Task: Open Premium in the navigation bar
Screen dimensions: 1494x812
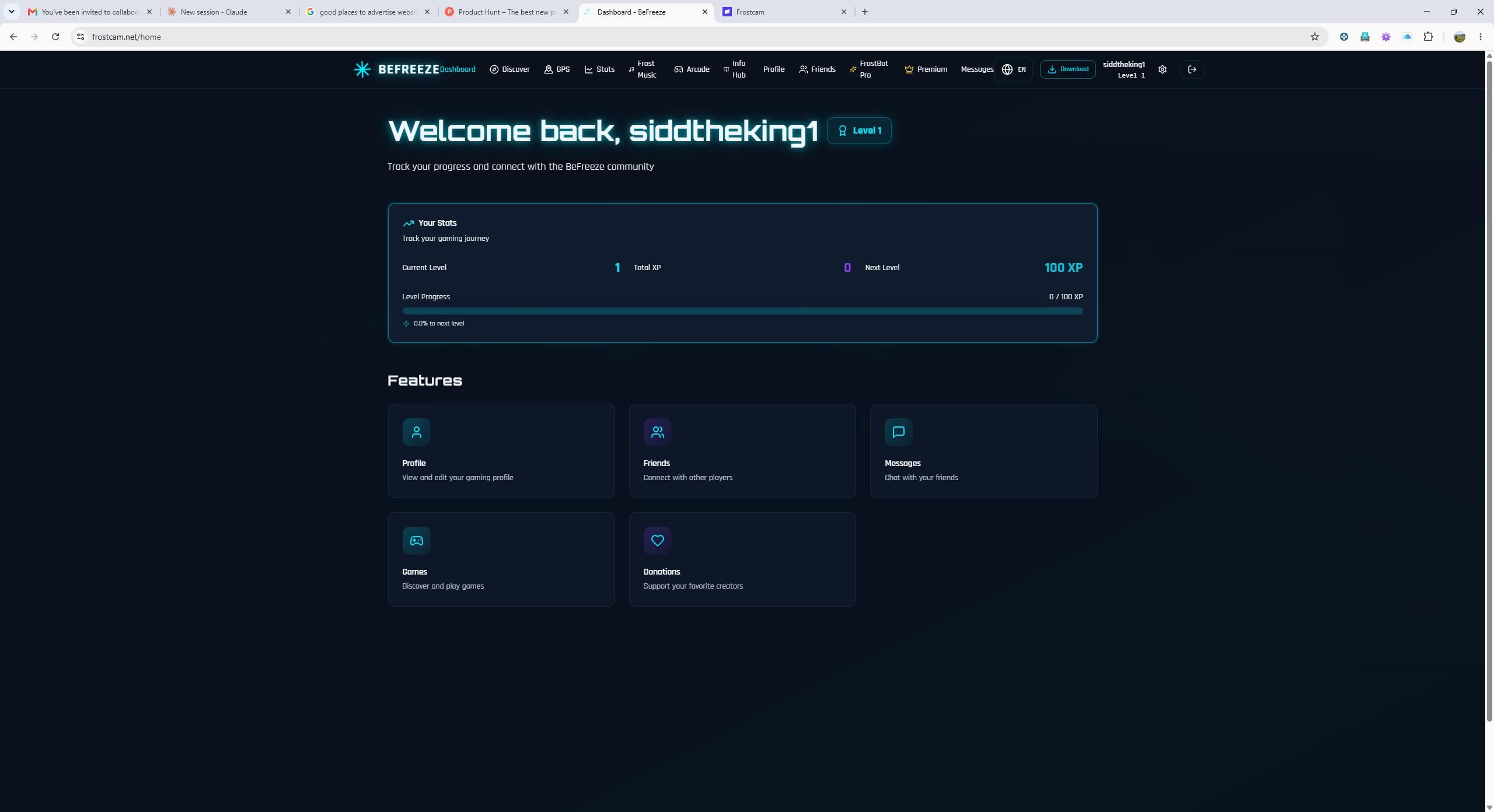Action: (926, 69)
